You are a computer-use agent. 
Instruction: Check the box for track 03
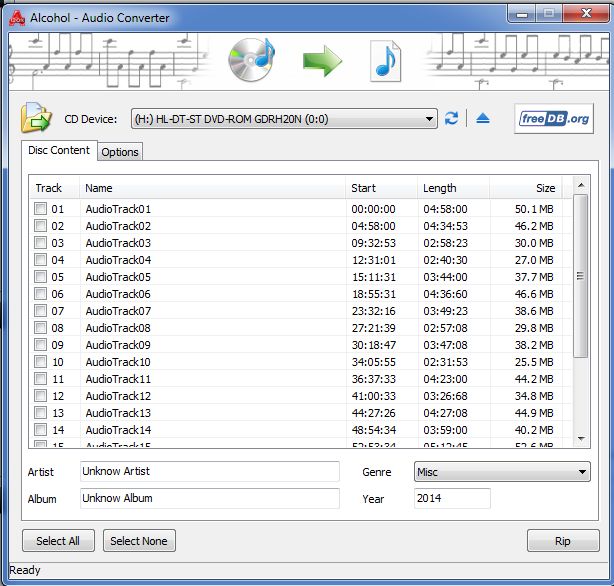point(40,242)
